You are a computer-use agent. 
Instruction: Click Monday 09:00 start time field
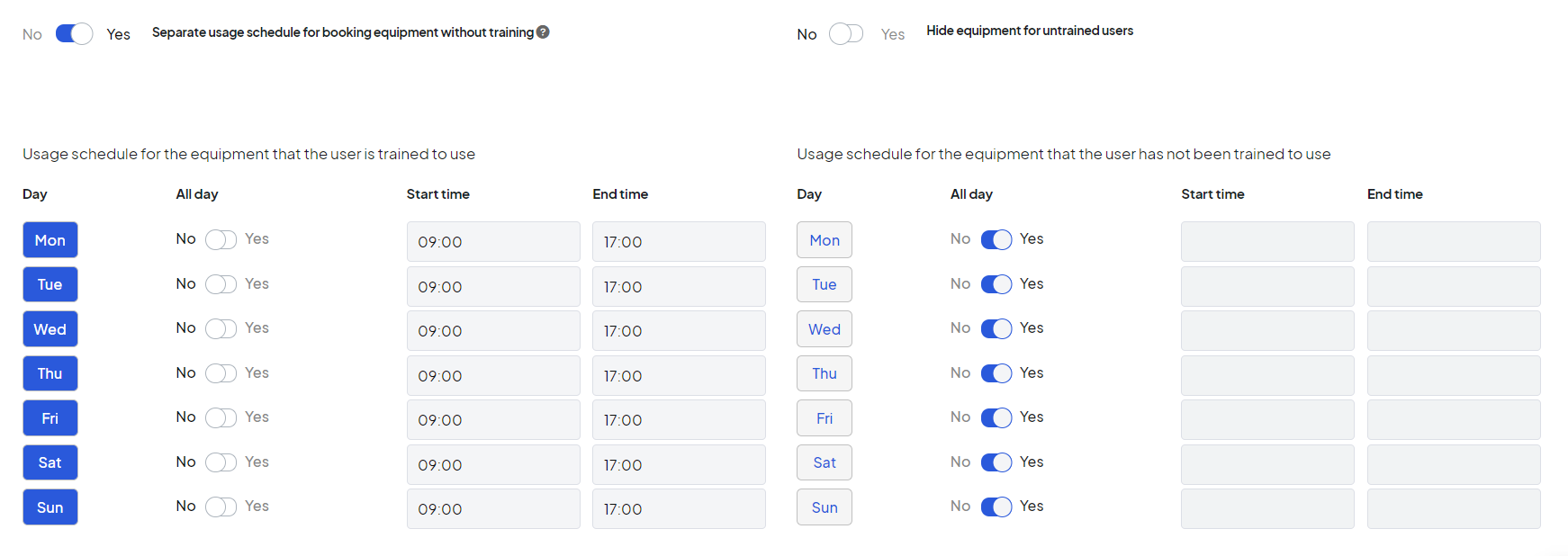(492, 242)
